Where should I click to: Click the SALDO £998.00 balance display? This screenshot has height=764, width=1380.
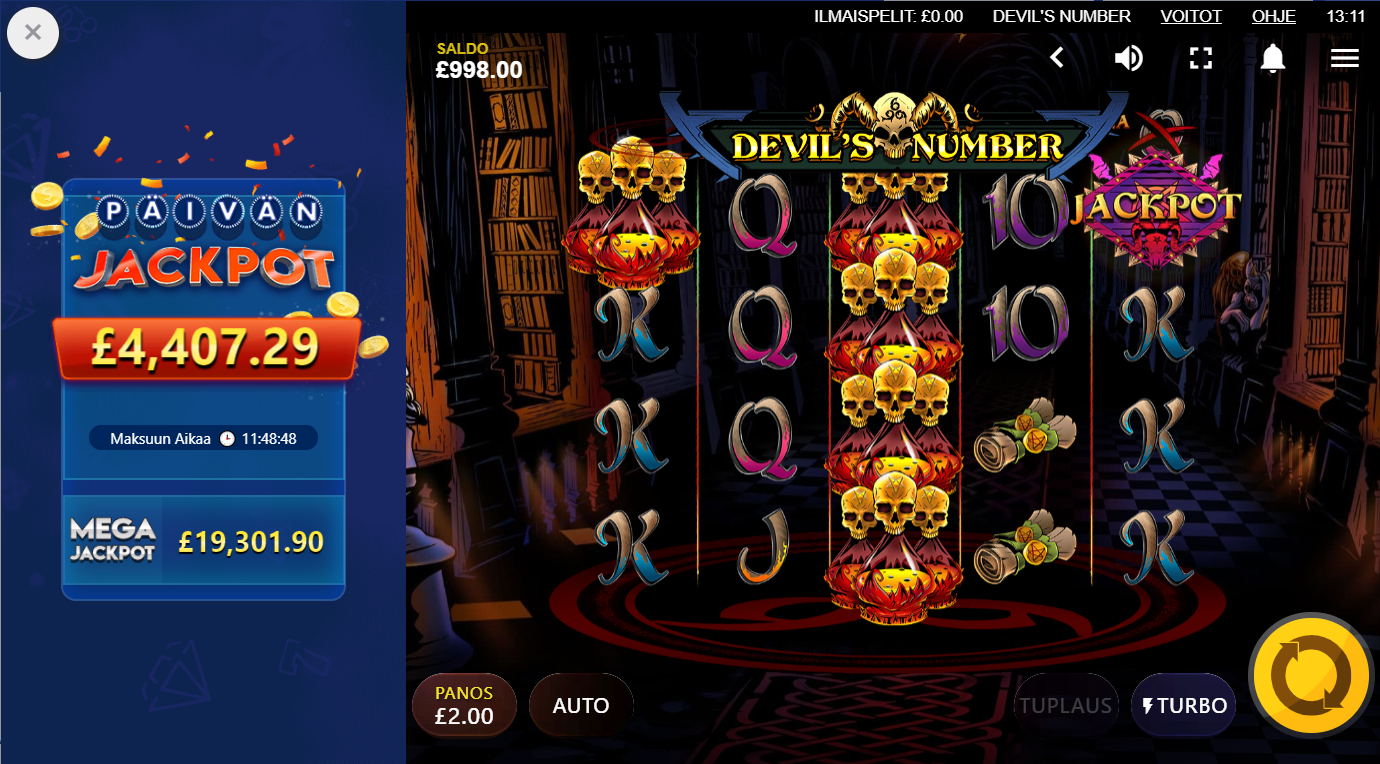click(x=479, y=61)
